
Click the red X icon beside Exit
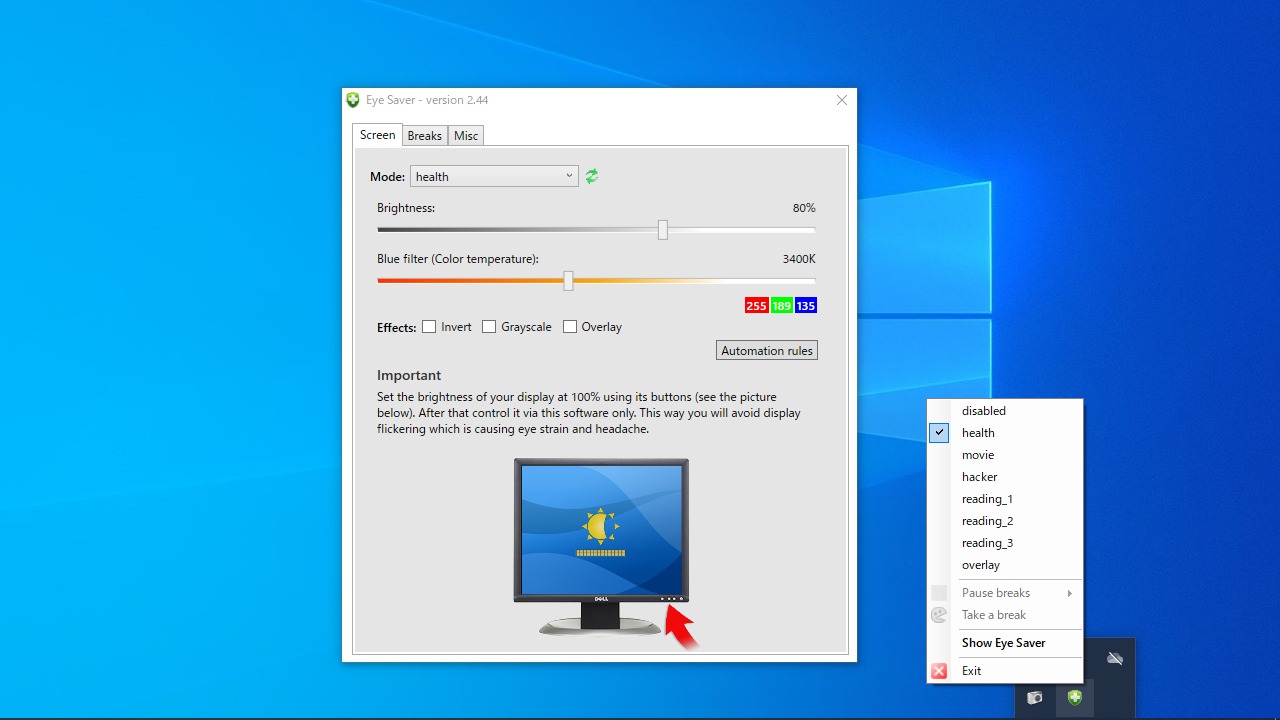point(939,671)
